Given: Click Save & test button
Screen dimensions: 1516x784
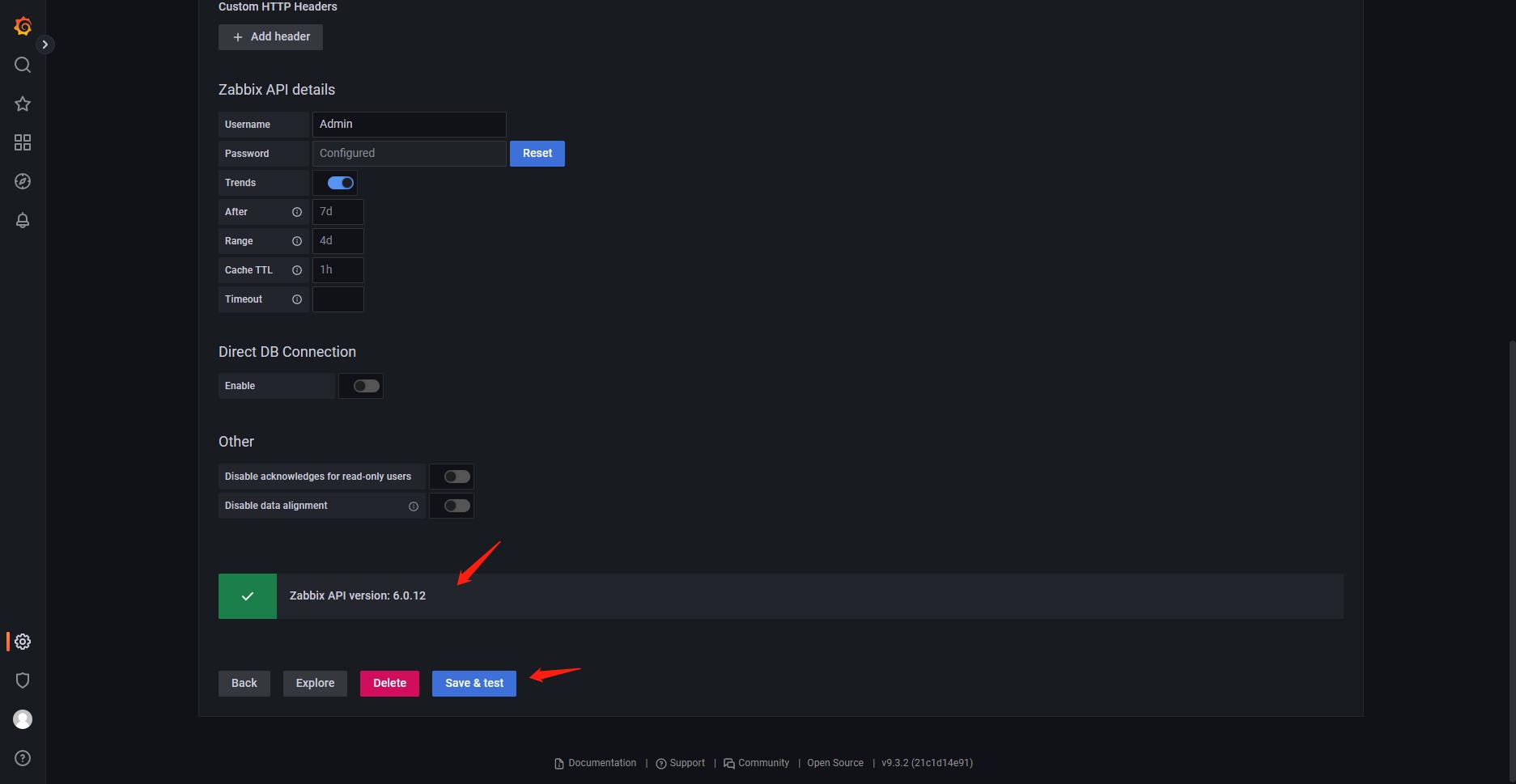Looking at the screenshot, I should [474, 683].
